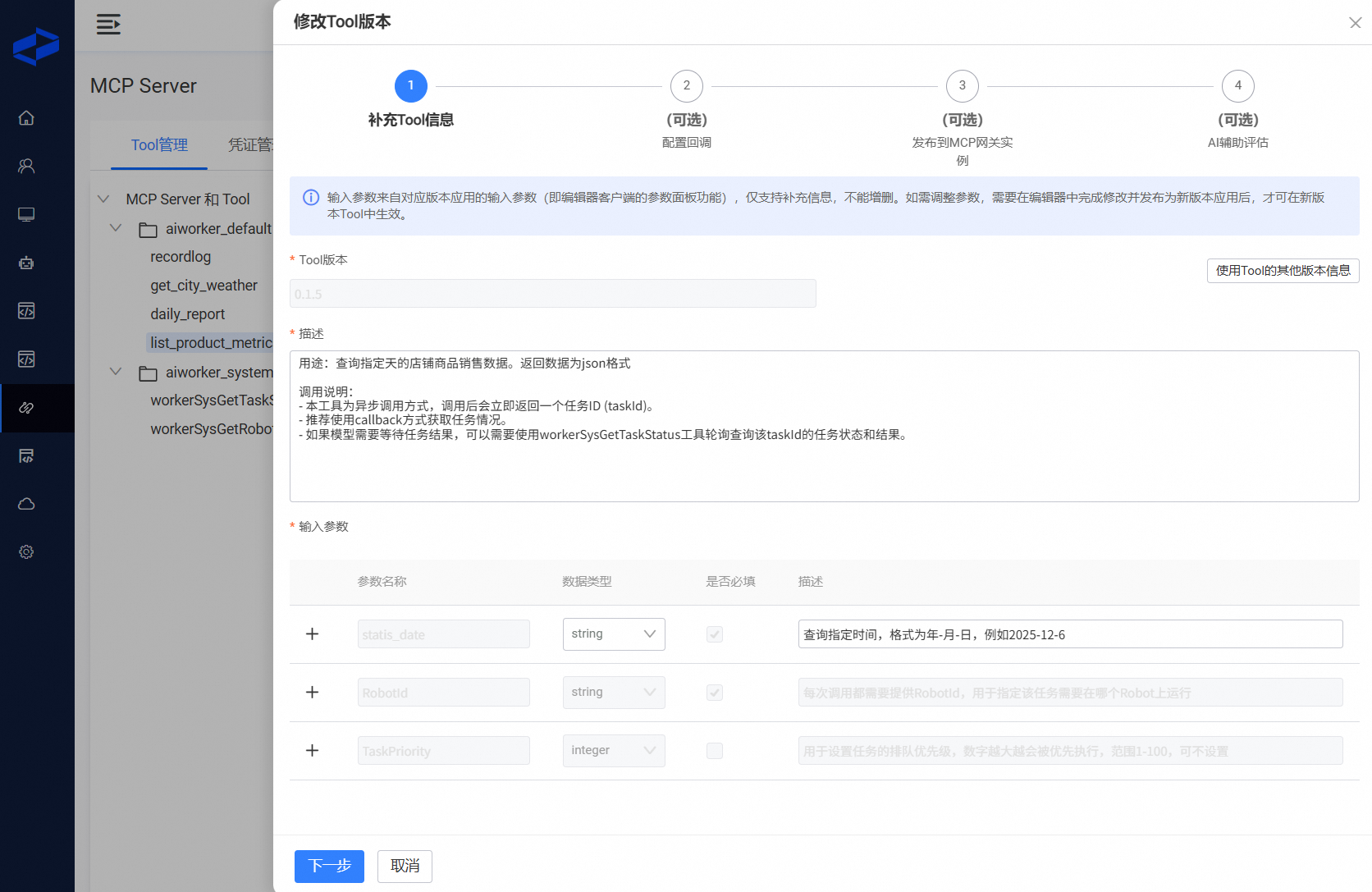The width and height of the screenshot is (1372, 892).
Task: Switch to the 凭证管理 tab
Action: tap(250, 145)
